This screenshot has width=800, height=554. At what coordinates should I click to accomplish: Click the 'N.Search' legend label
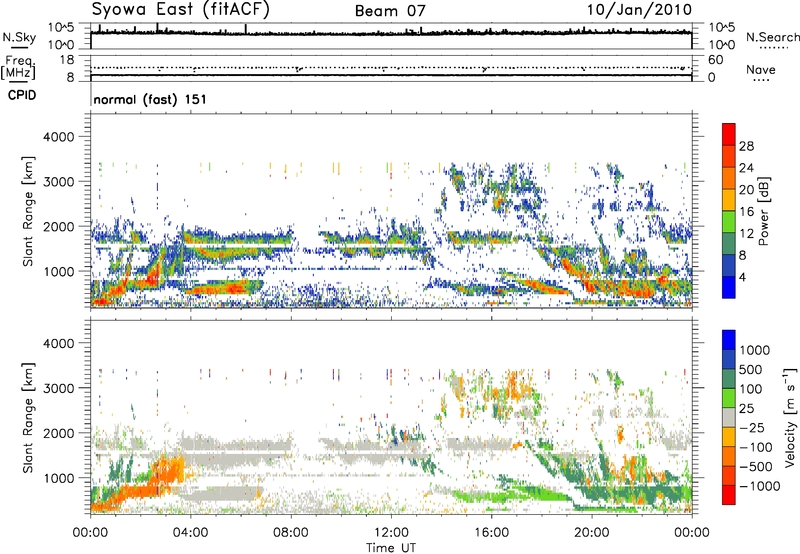pyautogui.click(x=772, y=37)
